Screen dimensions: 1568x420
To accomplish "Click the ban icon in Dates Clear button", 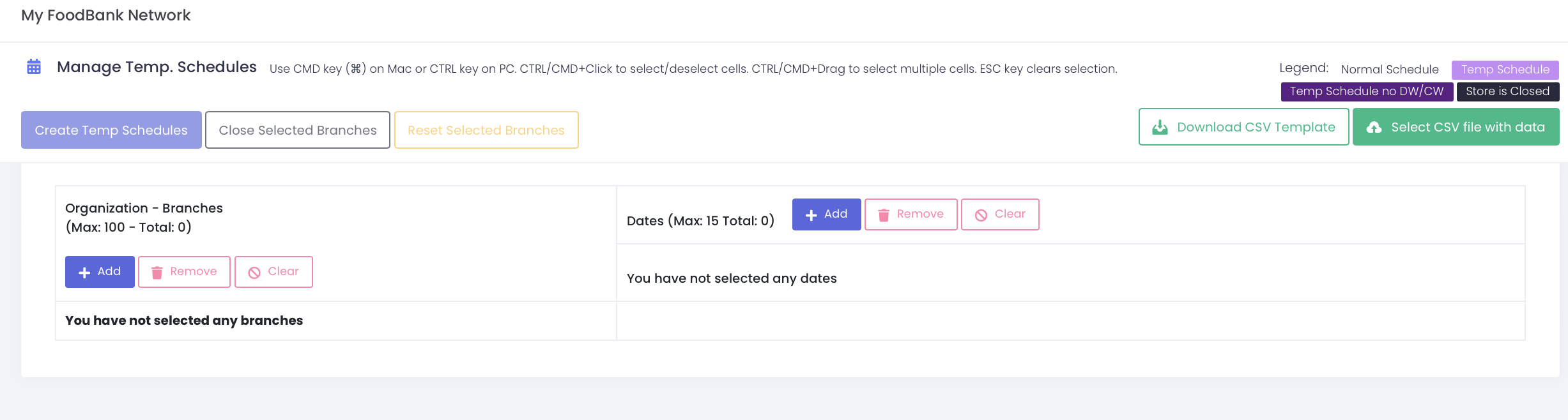I will [981, 215].
